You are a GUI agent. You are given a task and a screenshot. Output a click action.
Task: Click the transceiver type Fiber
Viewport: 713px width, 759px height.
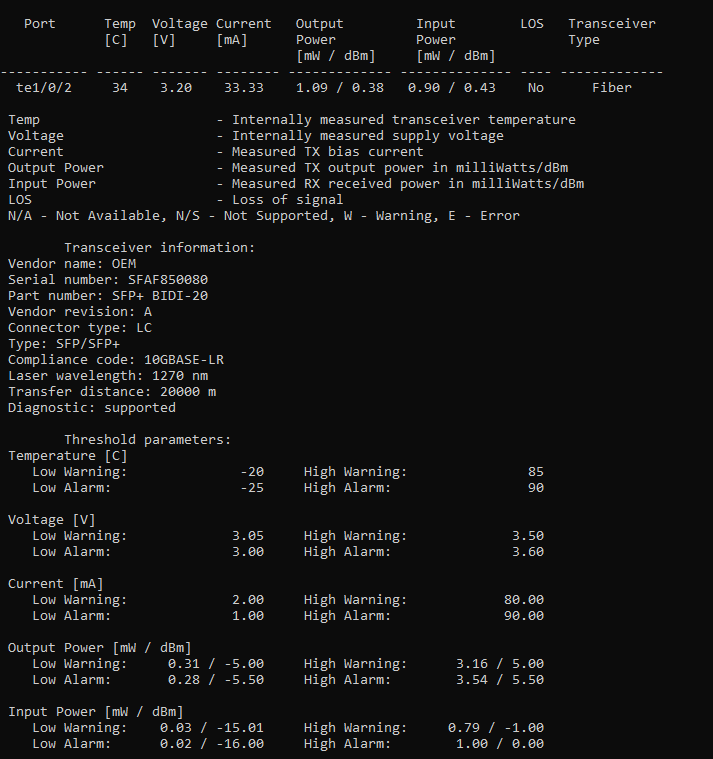click(x=612, y=88)
